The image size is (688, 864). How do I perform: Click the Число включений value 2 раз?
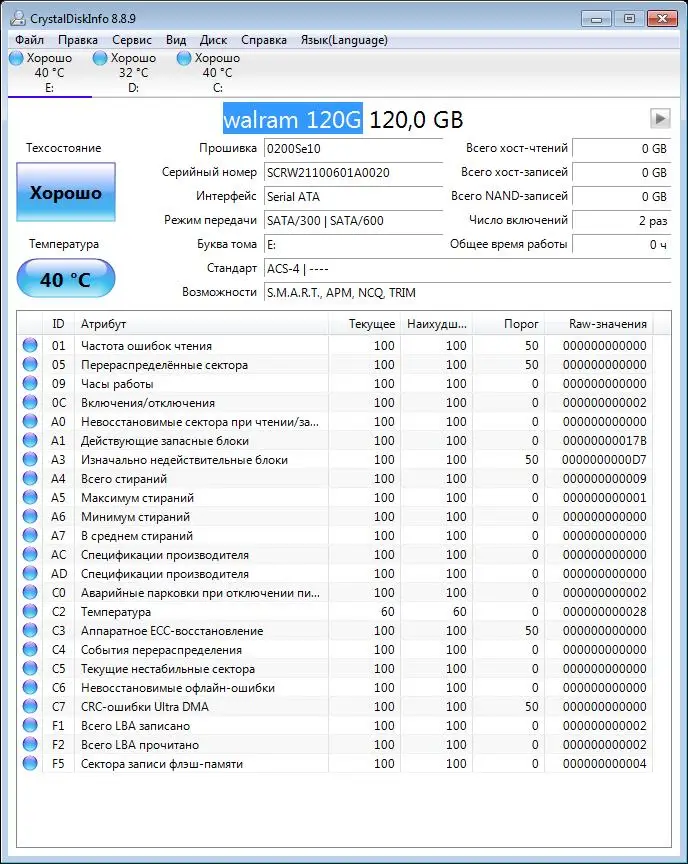click(x=621, y=220)
